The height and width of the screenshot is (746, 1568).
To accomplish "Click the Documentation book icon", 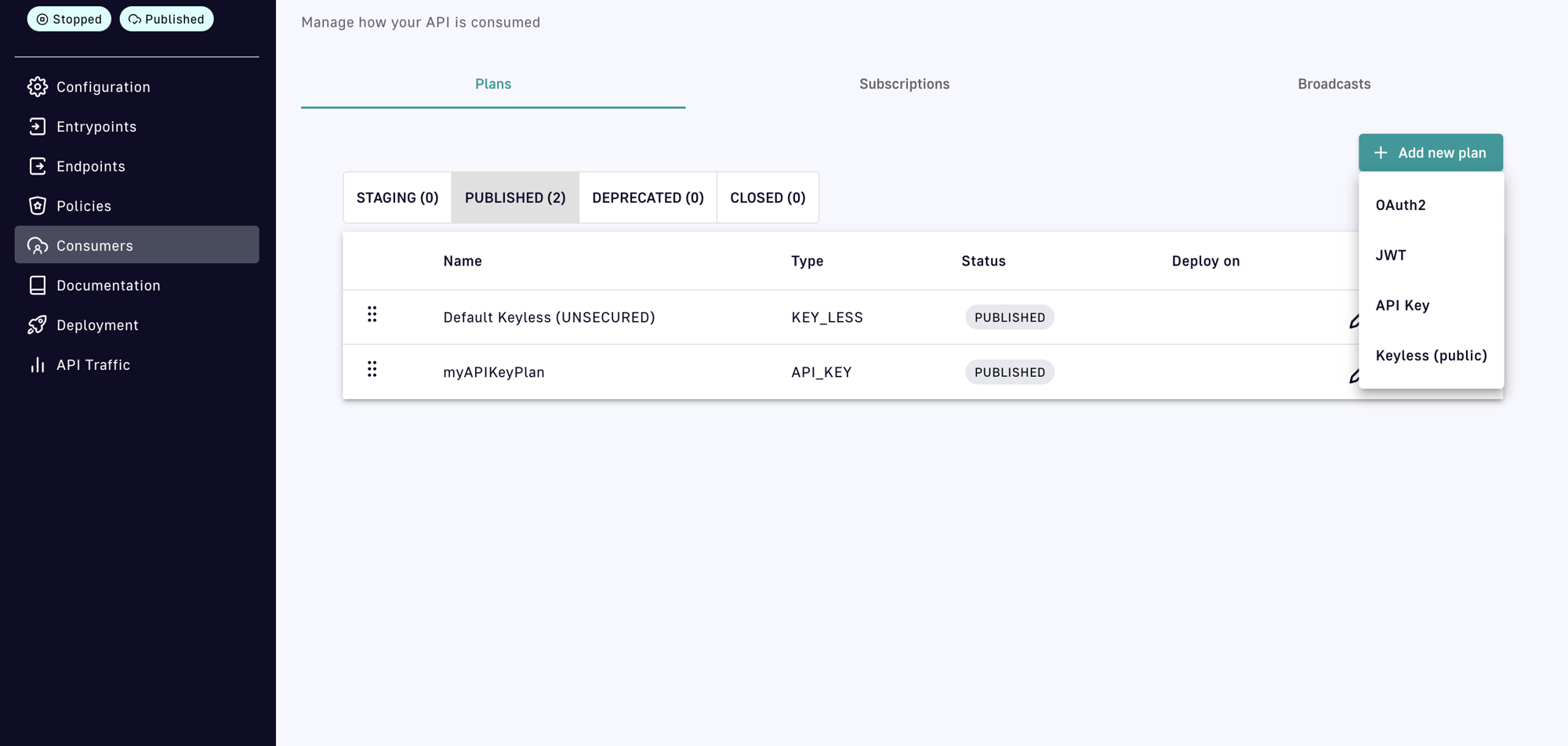I will (x=37, y=285).
